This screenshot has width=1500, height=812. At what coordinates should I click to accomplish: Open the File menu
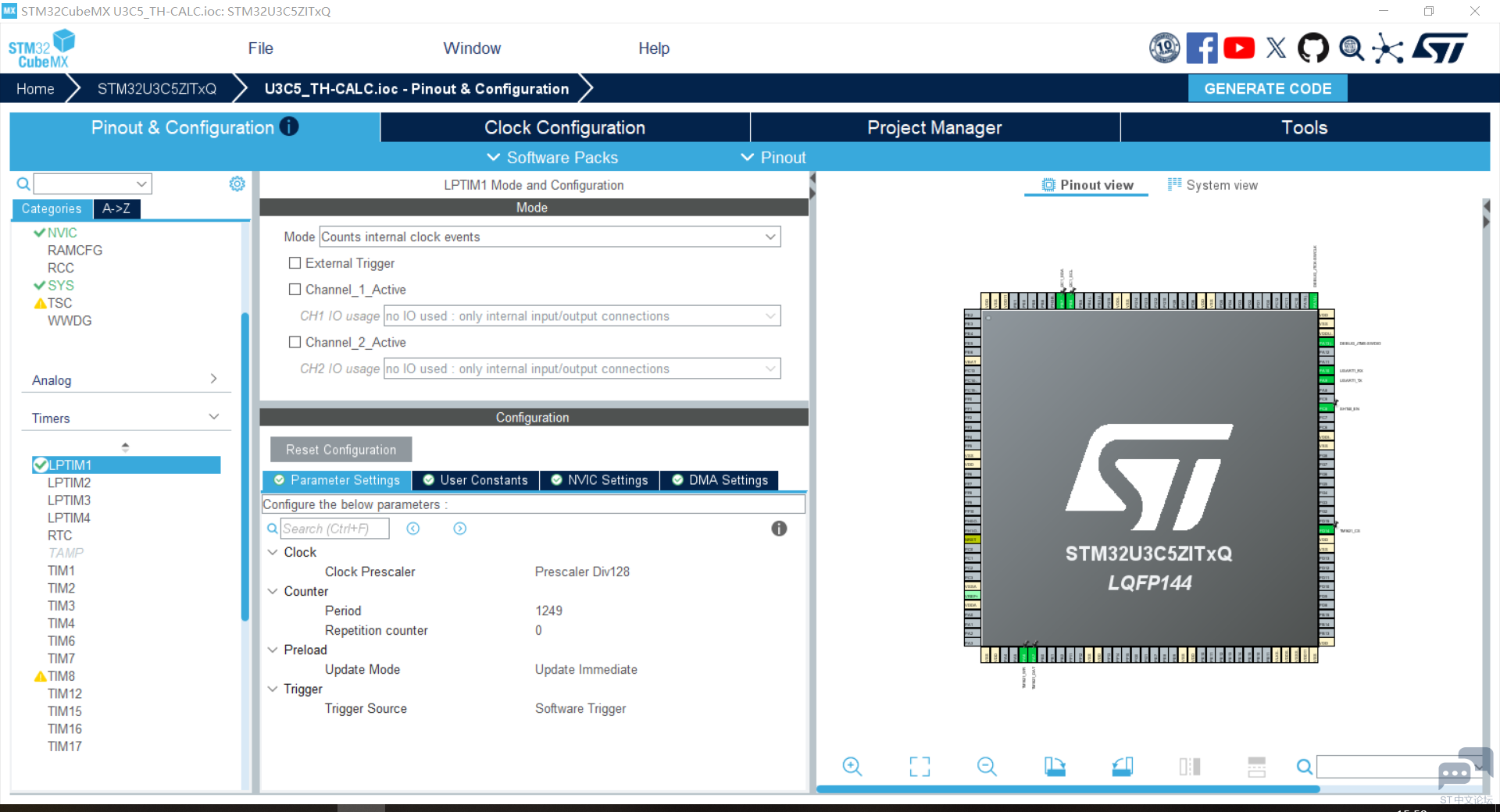(260, 48)
